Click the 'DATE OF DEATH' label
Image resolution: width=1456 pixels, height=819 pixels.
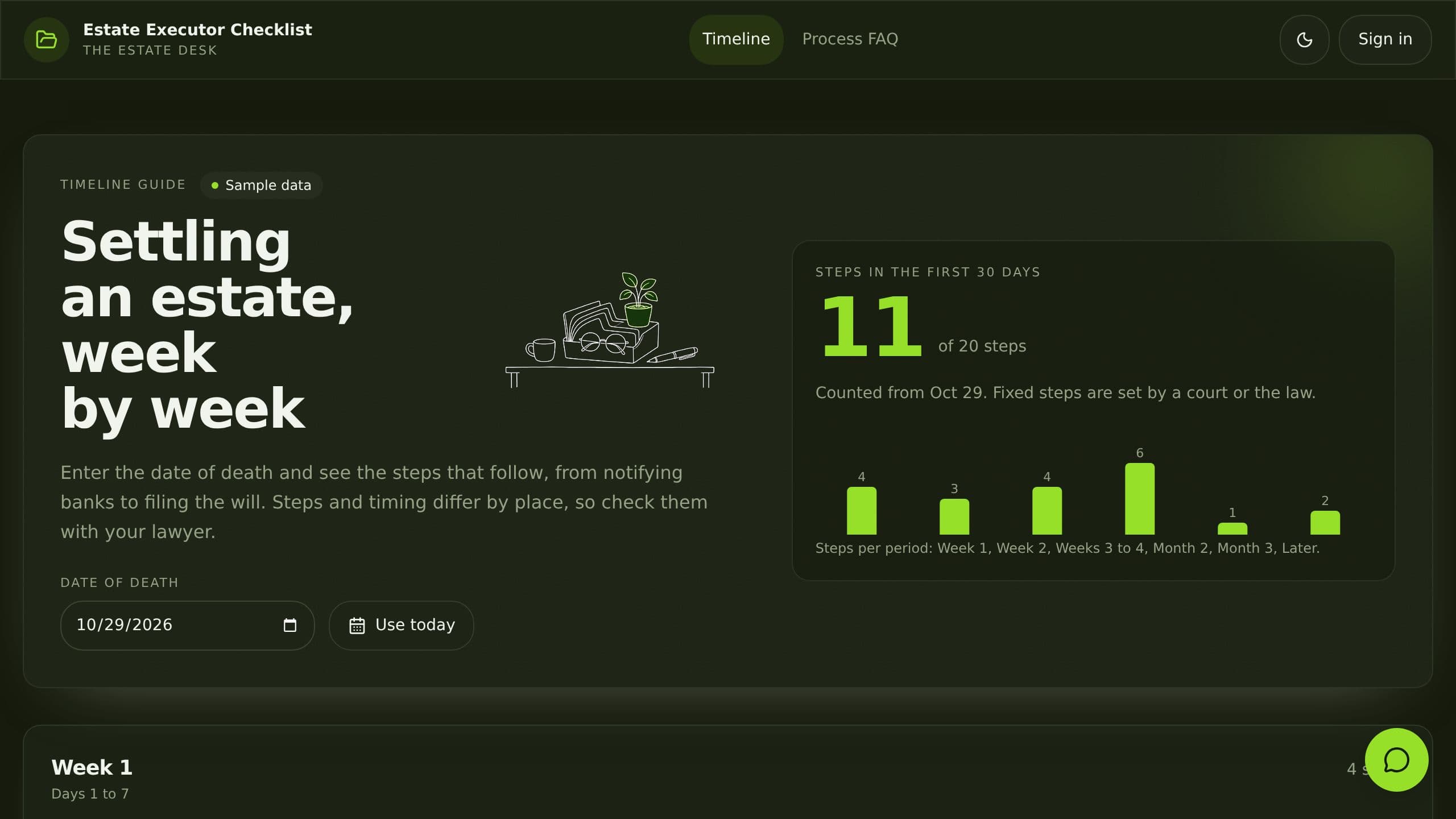tap(119, 583)
